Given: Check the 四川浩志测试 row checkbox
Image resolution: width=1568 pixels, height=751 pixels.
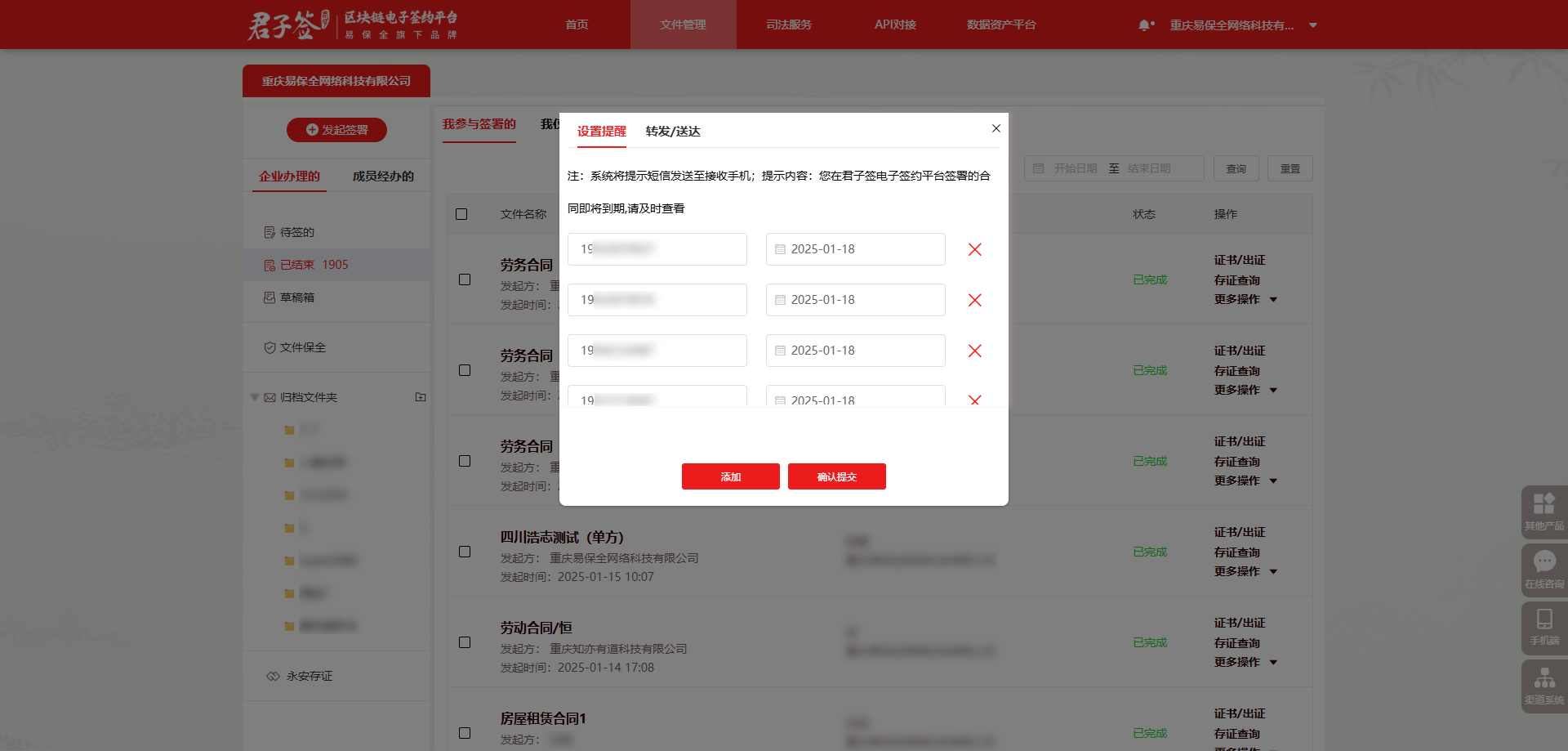Looking at the screenshot, I should pos(465,552).
